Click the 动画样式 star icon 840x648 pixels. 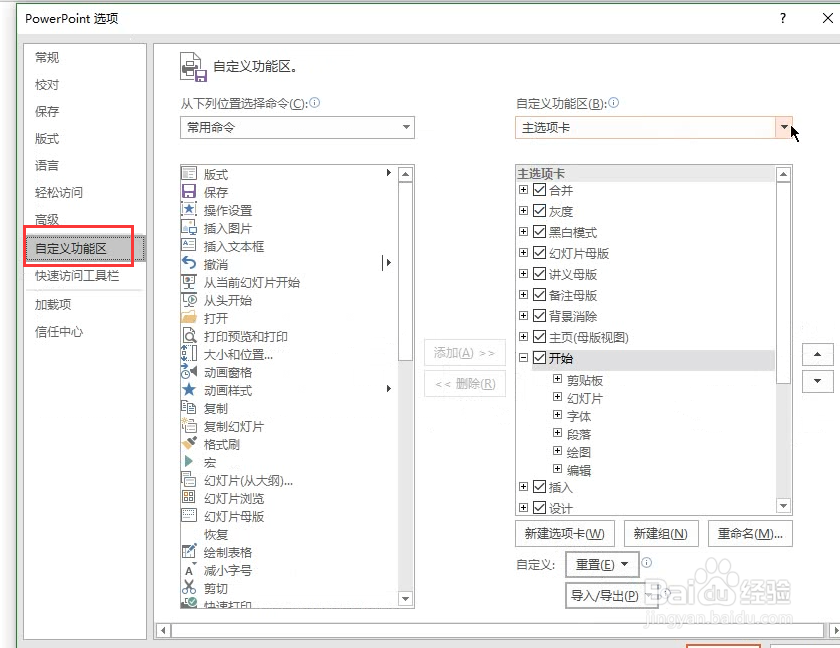(189, 390)
